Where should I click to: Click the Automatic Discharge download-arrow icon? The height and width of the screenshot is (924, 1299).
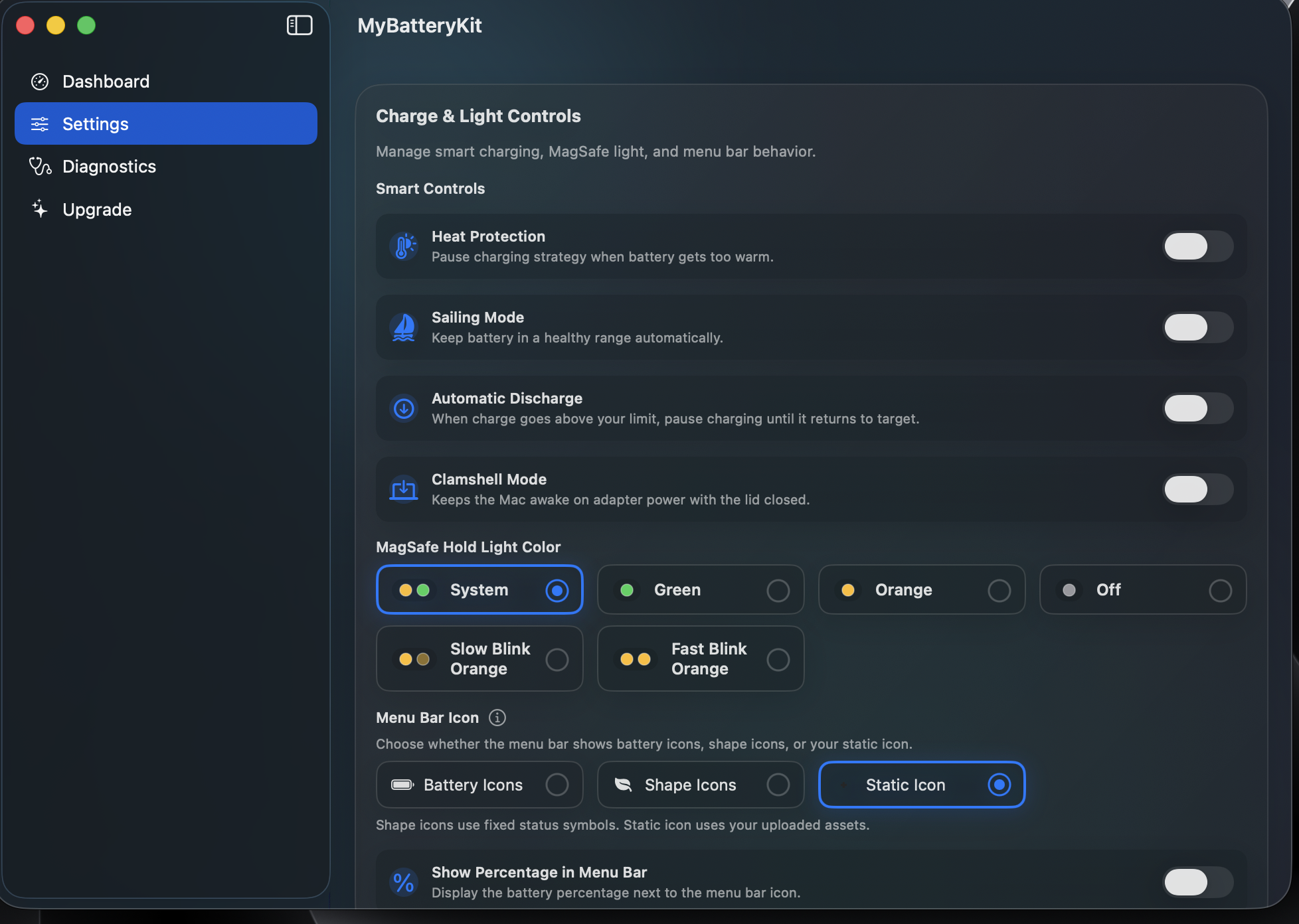pos(404,408)
